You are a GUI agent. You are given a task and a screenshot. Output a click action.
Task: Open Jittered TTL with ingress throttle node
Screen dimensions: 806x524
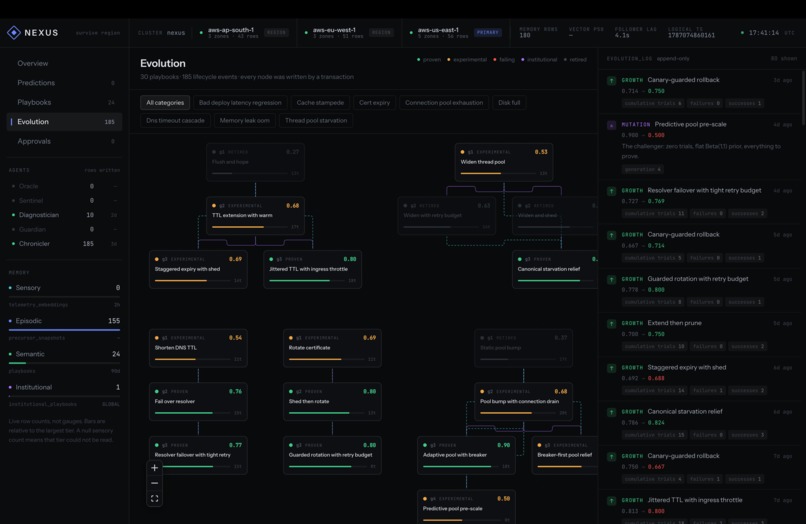pos(313,269)
